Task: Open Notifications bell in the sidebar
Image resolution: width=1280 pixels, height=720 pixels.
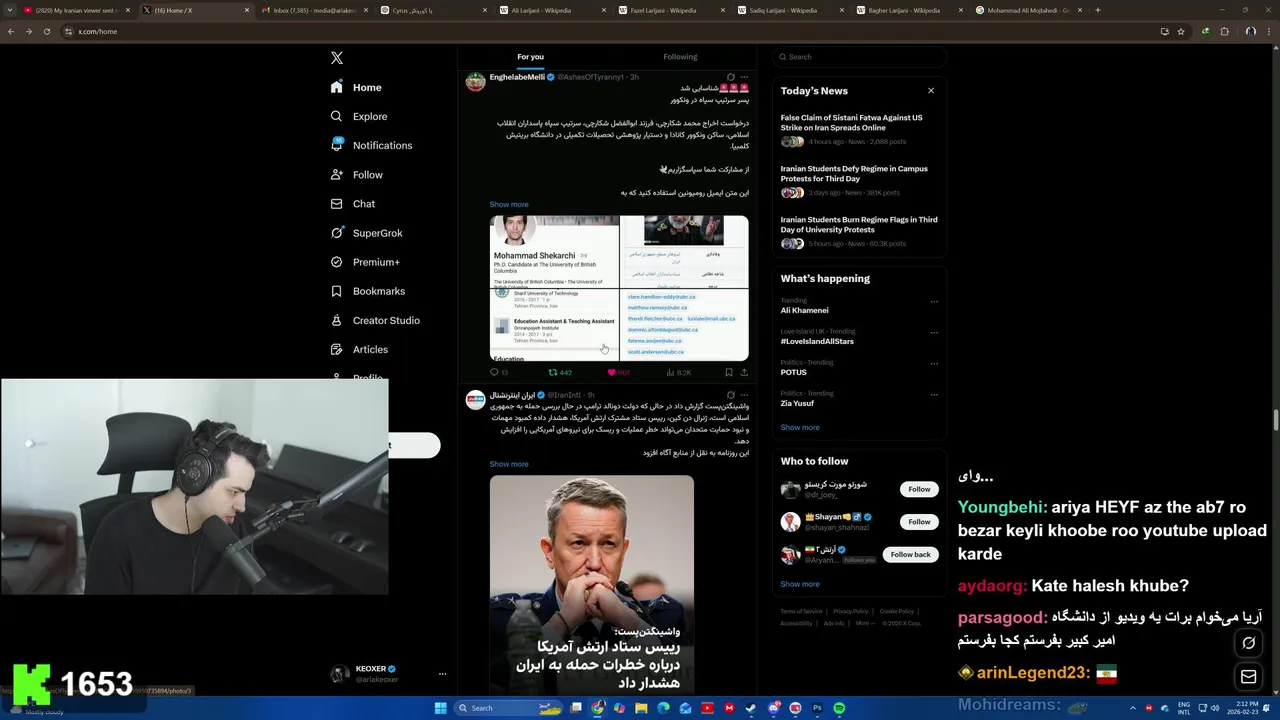Action: tap(336, 145)
